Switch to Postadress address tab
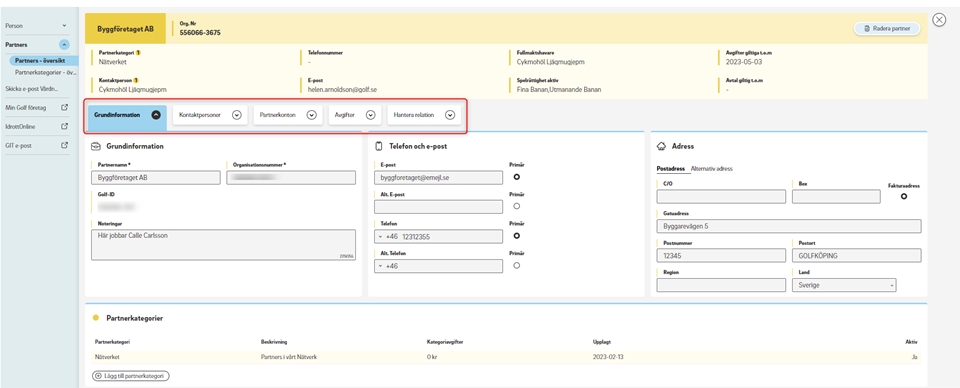Screen dimensions: 960x388 coord(670,168)
